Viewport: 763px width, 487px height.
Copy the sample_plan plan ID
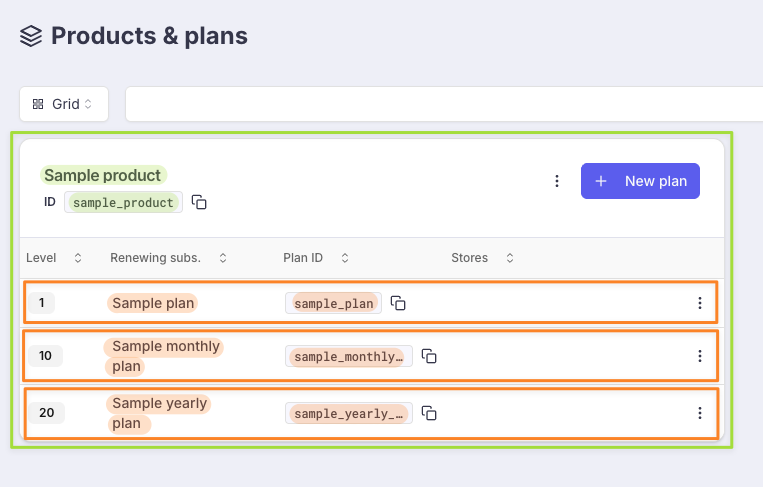[x=398, y=303]
